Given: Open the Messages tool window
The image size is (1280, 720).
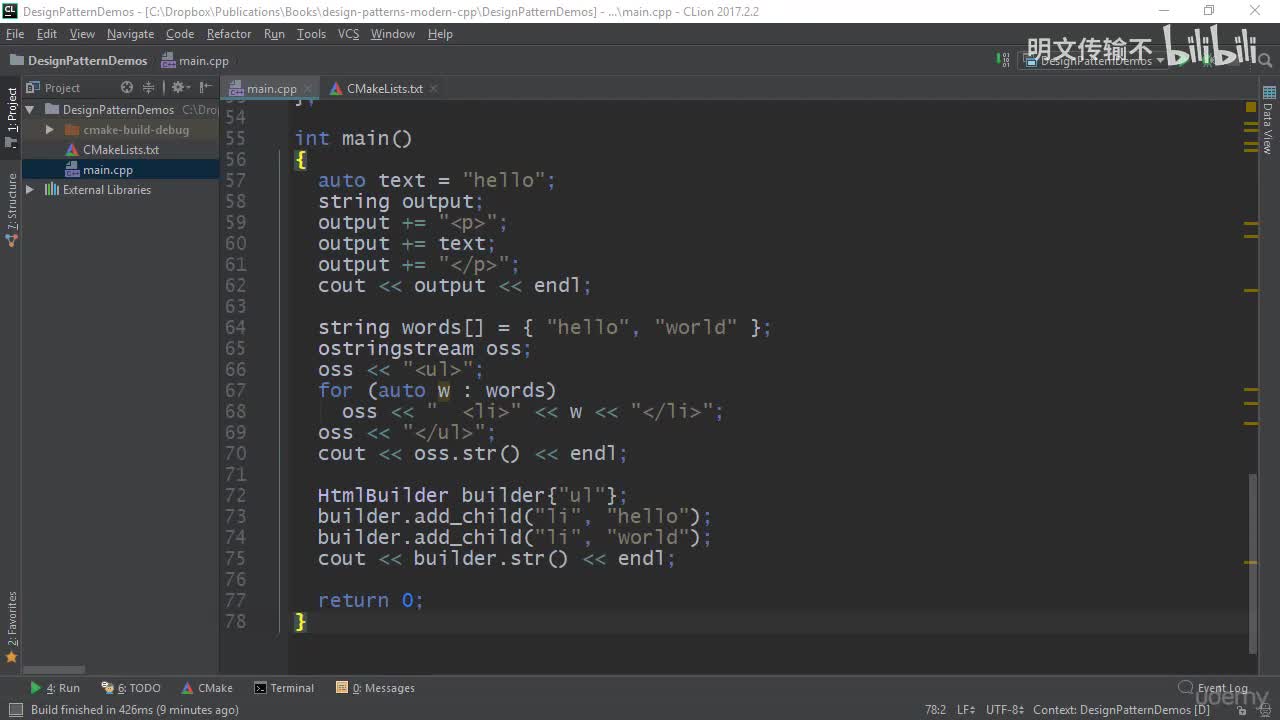Looking at the screenshot, I should coord(376,688).
